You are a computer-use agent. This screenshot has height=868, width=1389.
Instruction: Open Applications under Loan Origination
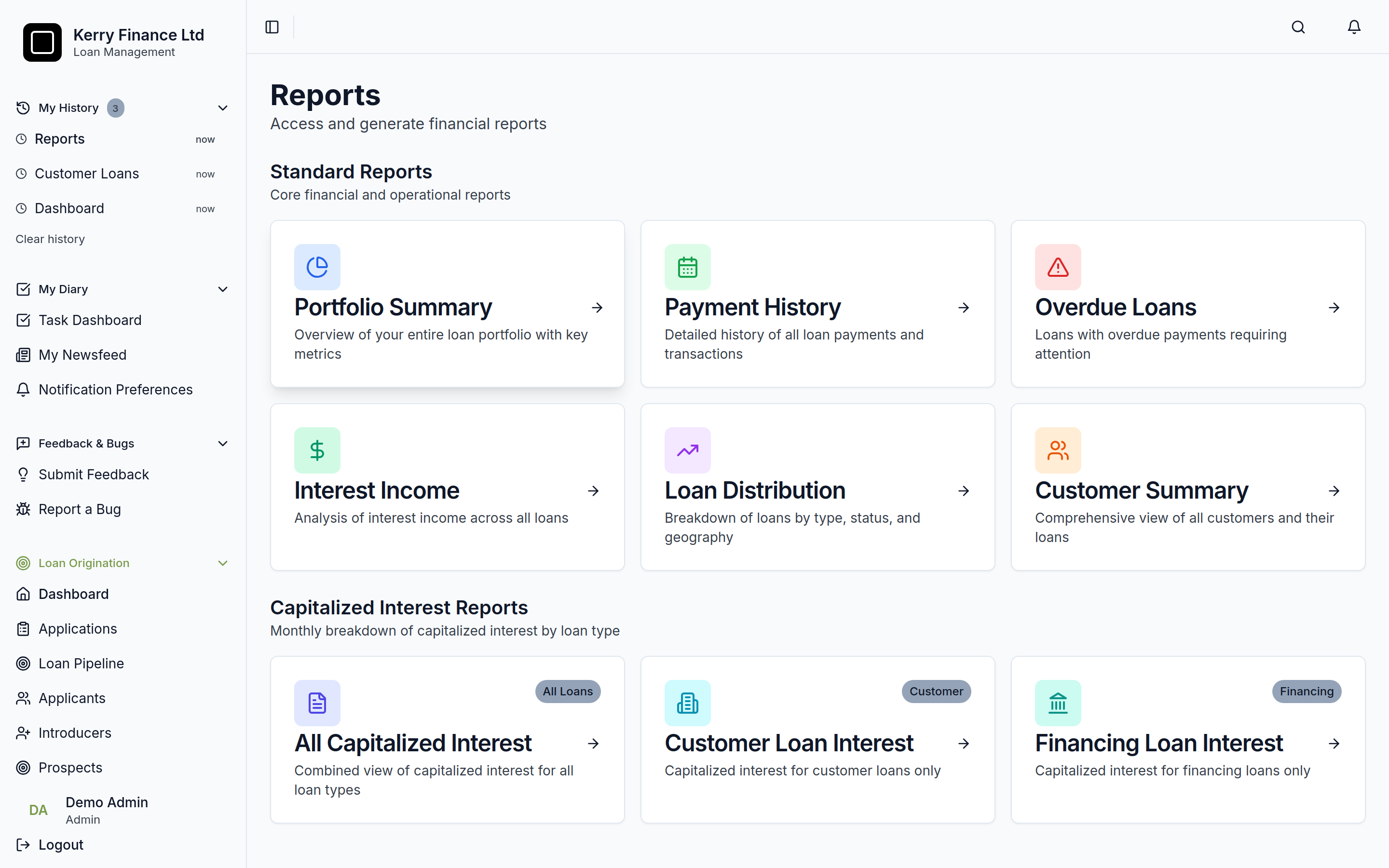click(122, 629)
